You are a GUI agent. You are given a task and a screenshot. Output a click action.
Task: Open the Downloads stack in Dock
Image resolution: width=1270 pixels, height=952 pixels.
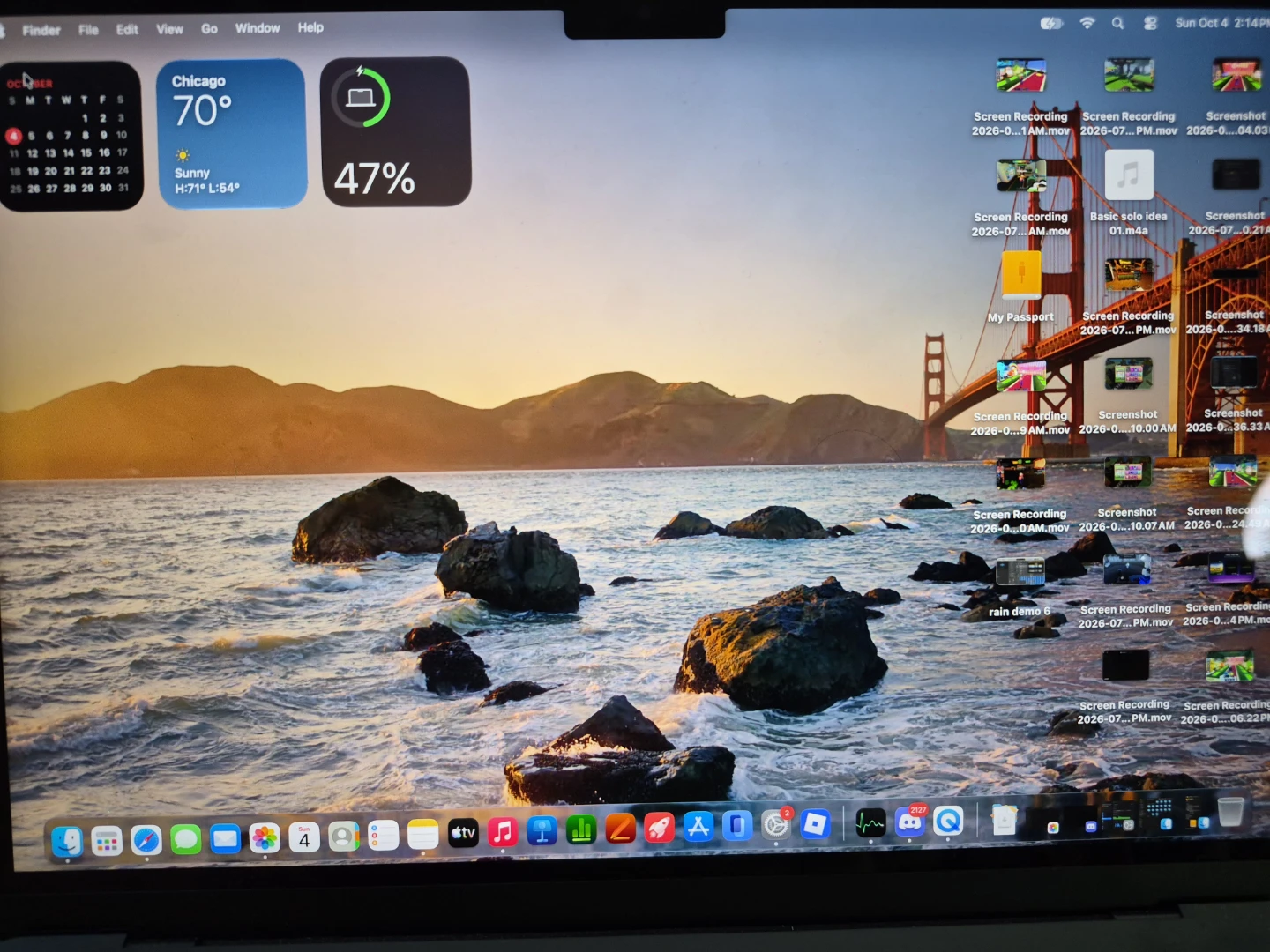tap(1005, 820)
